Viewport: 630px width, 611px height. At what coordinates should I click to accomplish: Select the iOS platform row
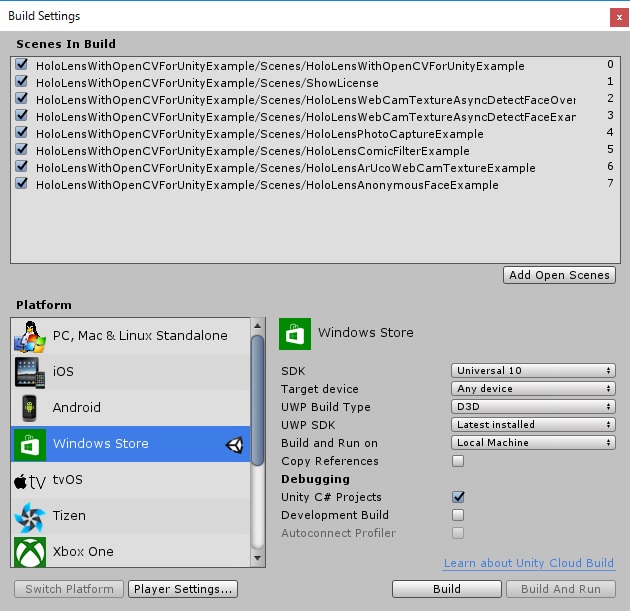pyautogui.click(x=131, y=372)
